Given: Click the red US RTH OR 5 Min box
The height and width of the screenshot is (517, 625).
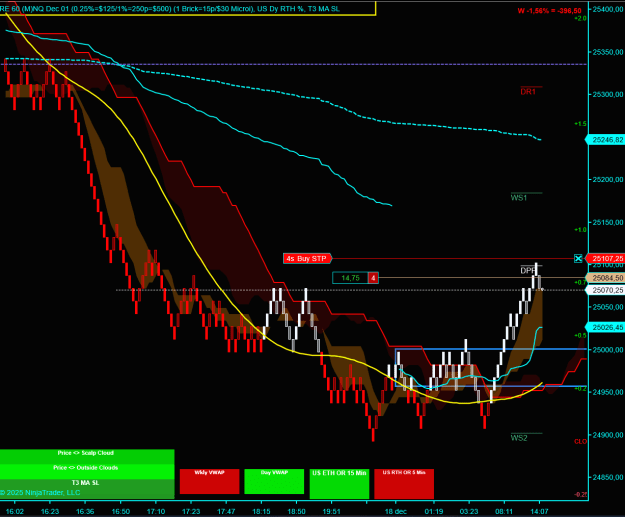Looking at the screenshot, I should [404, 484].
